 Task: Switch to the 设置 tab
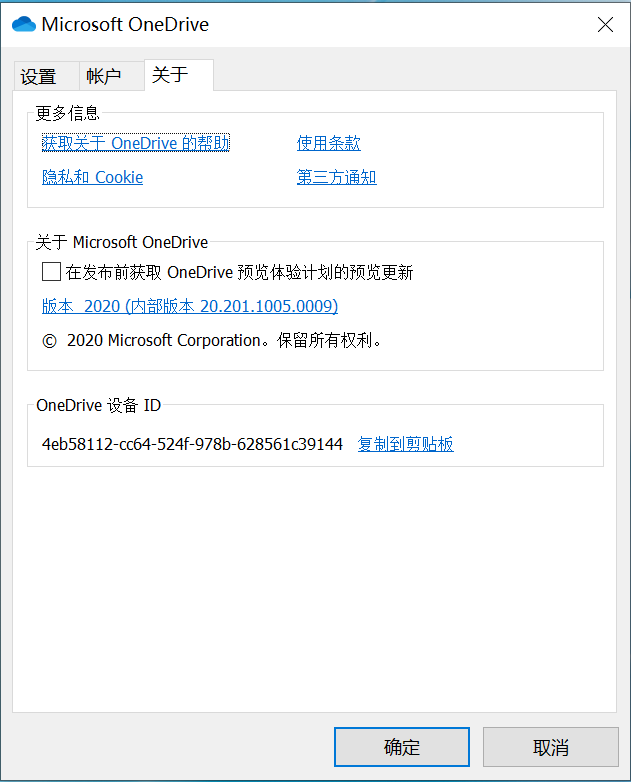[x=46, y=76]
